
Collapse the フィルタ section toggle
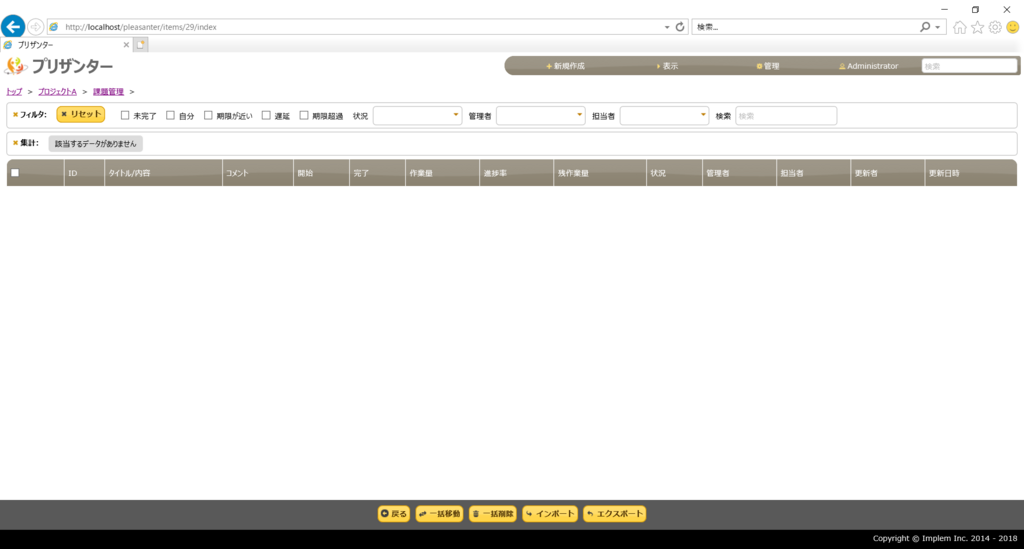tap(29, 115)
